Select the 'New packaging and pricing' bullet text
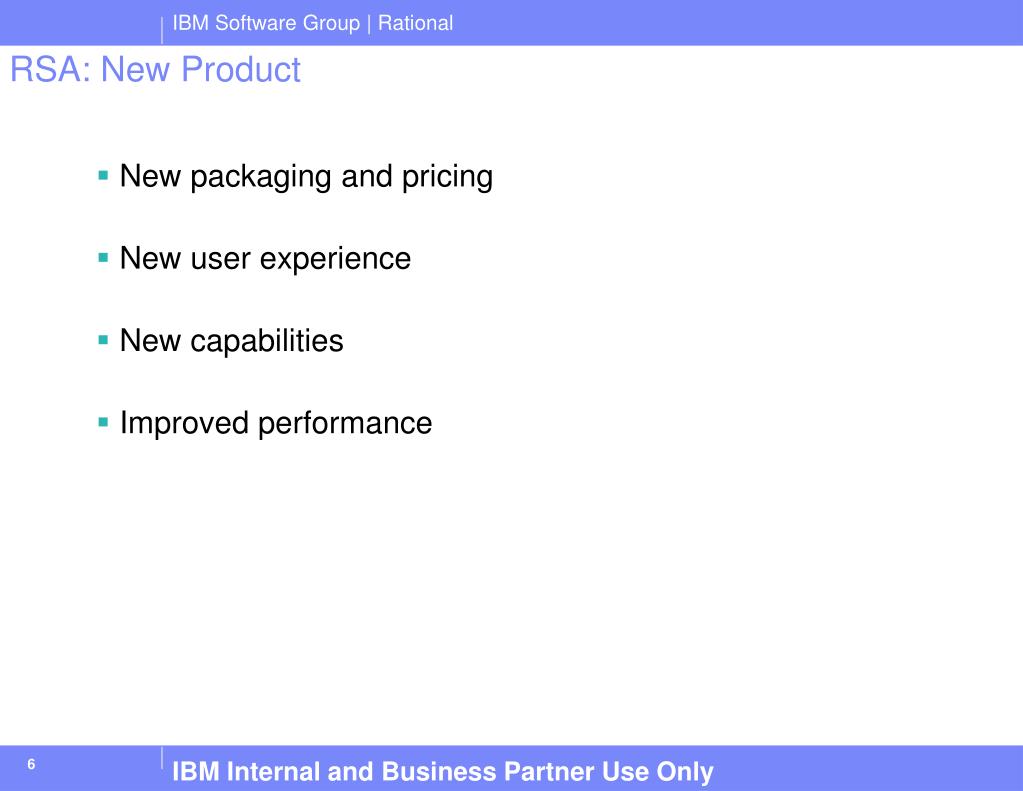1023x791 pixels. pyautogui.click(x=306, y=177)
